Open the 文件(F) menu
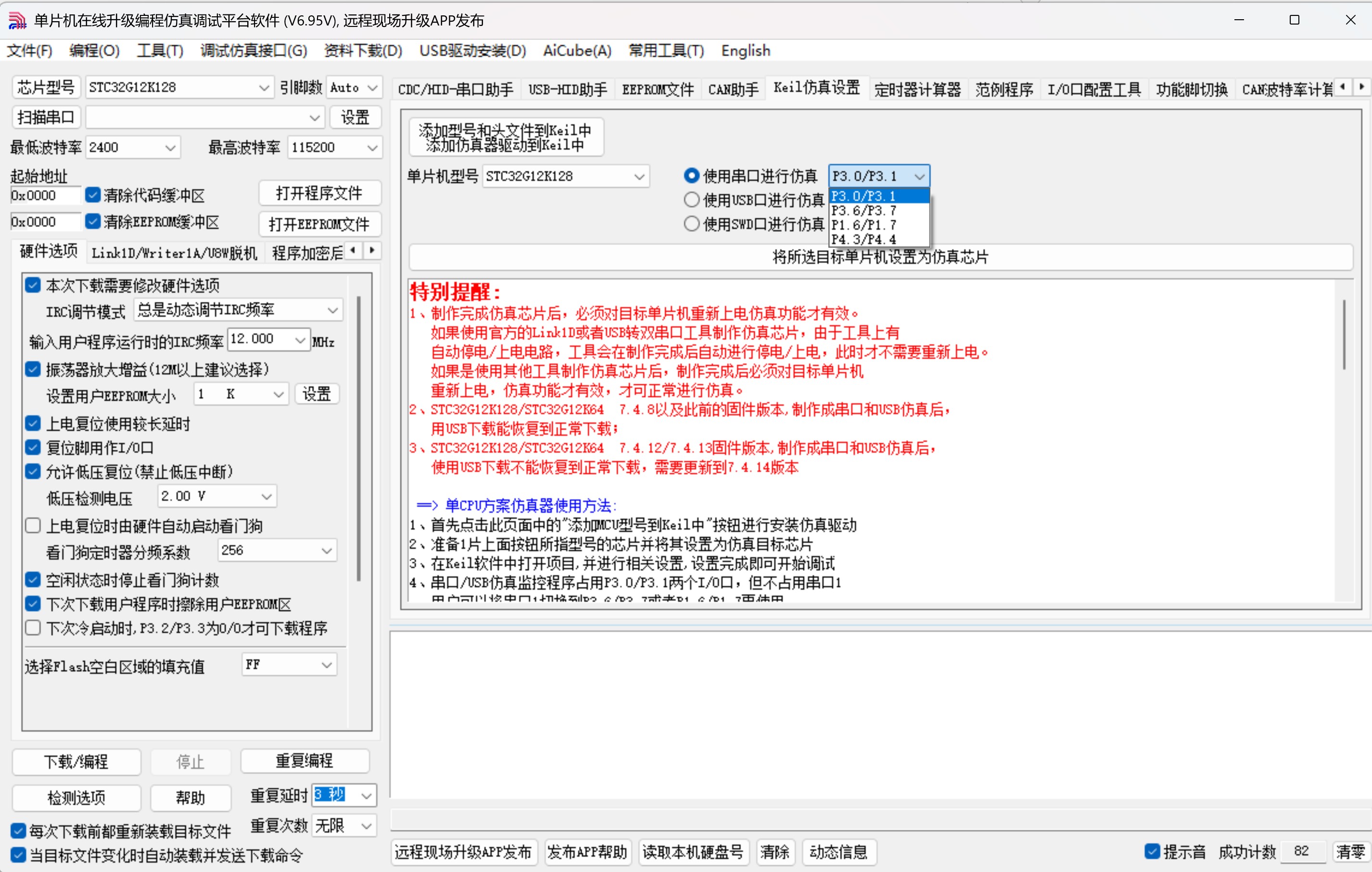 30,51
